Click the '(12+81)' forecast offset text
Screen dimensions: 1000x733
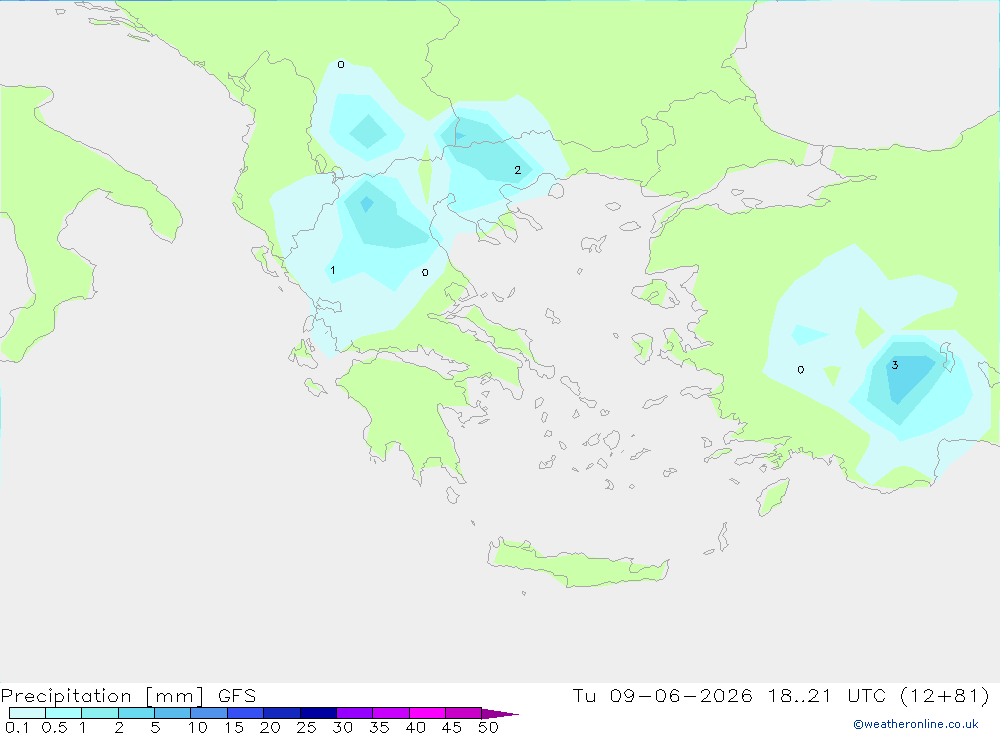point(945,695)
